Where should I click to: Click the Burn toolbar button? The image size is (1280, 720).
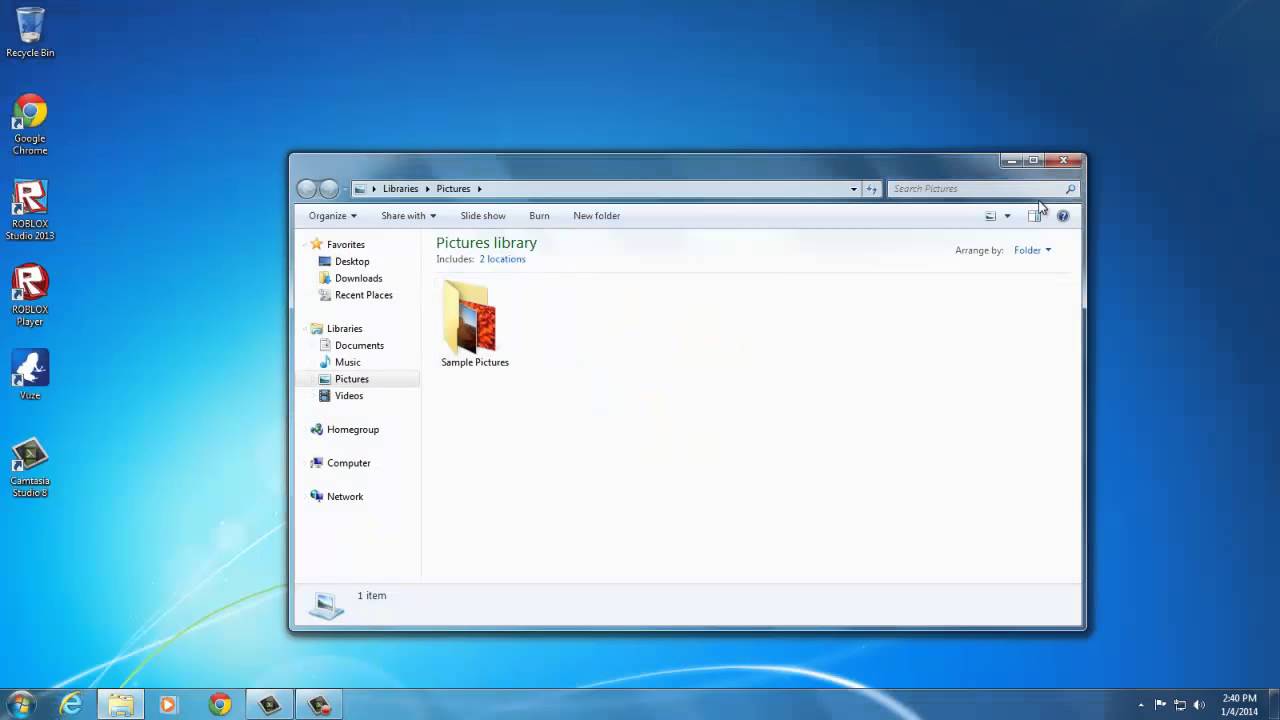click(539, 216)
